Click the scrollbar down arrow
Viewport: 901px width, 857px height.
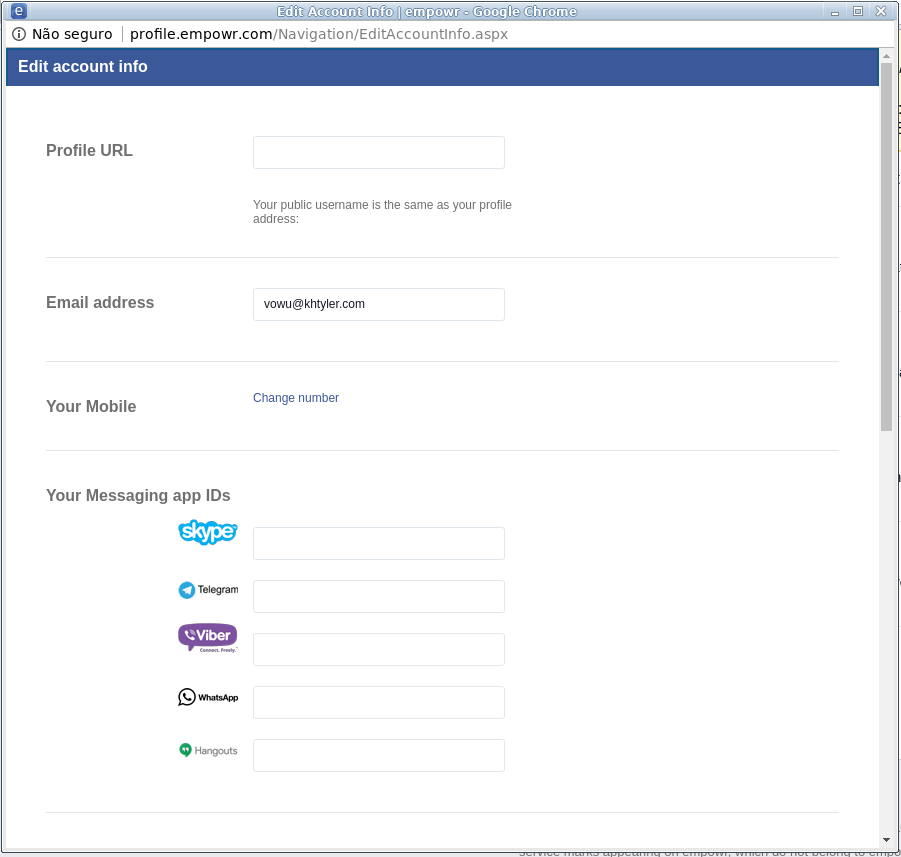[886, 840]
